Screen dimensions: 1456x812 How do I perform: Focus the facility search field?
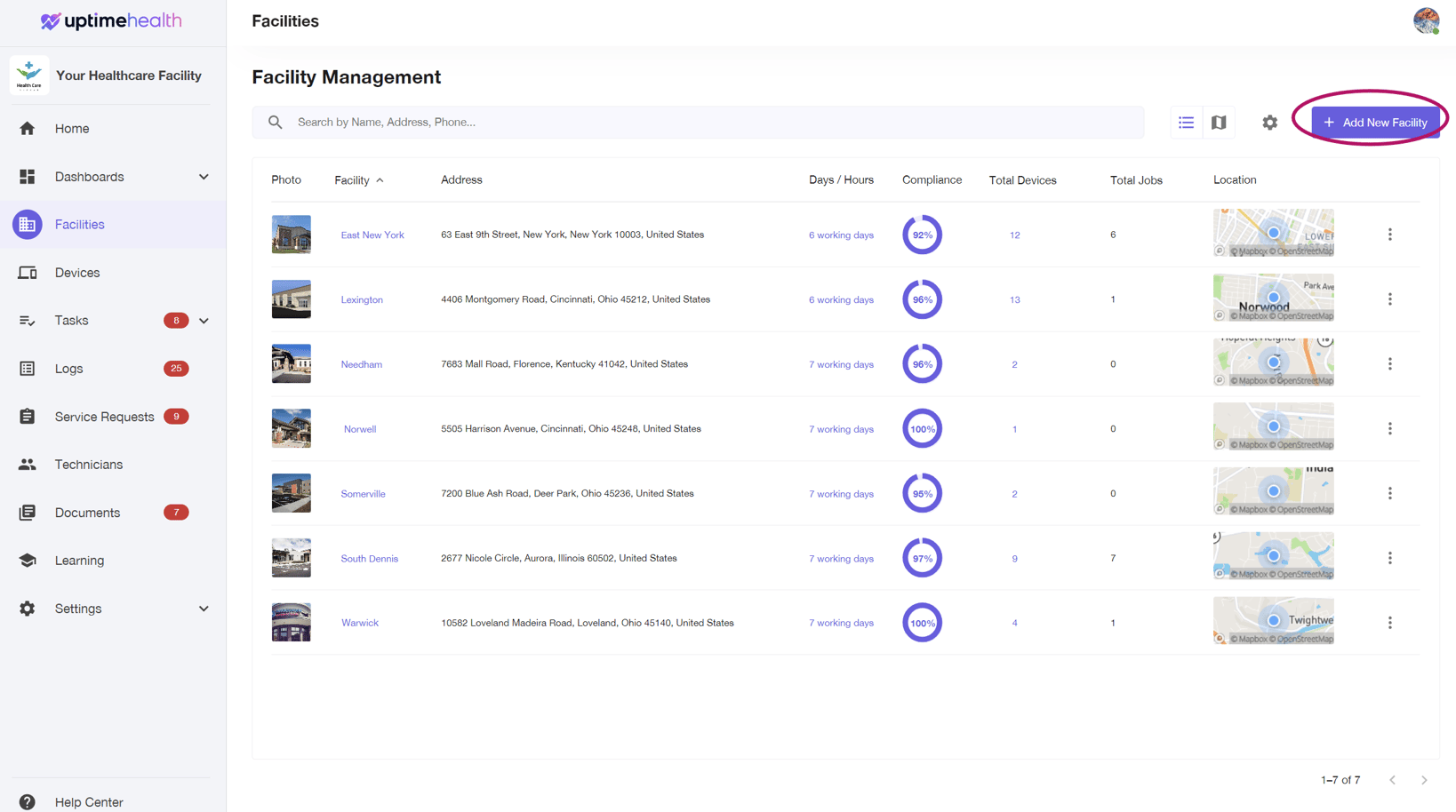(698, 123)
